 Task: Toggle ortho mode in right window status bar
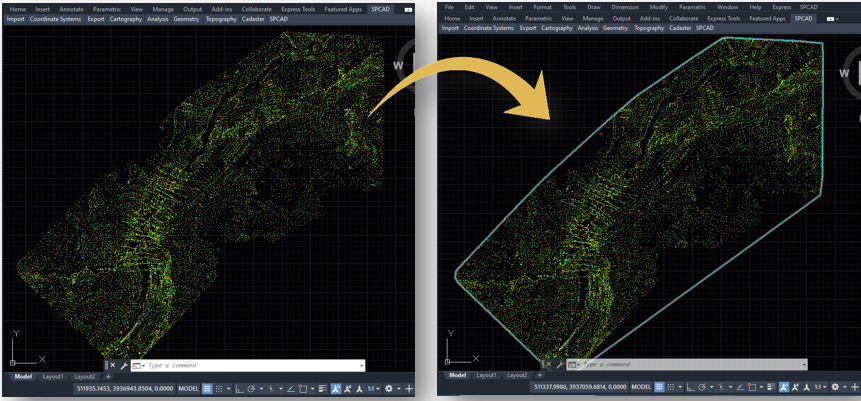[x=690, y=387]
